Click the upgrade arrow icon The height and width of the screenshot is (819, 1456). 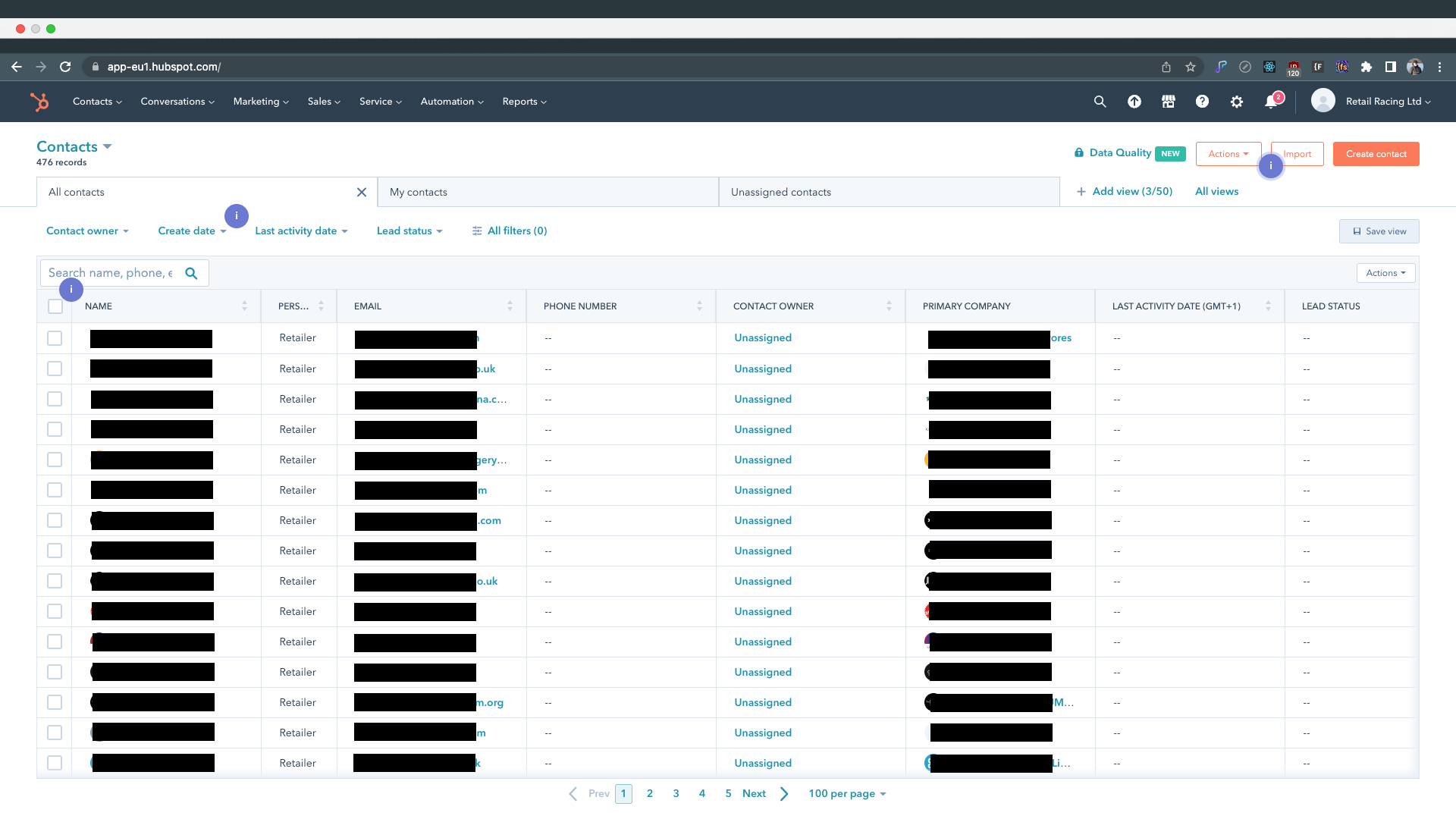point(1134,102)
